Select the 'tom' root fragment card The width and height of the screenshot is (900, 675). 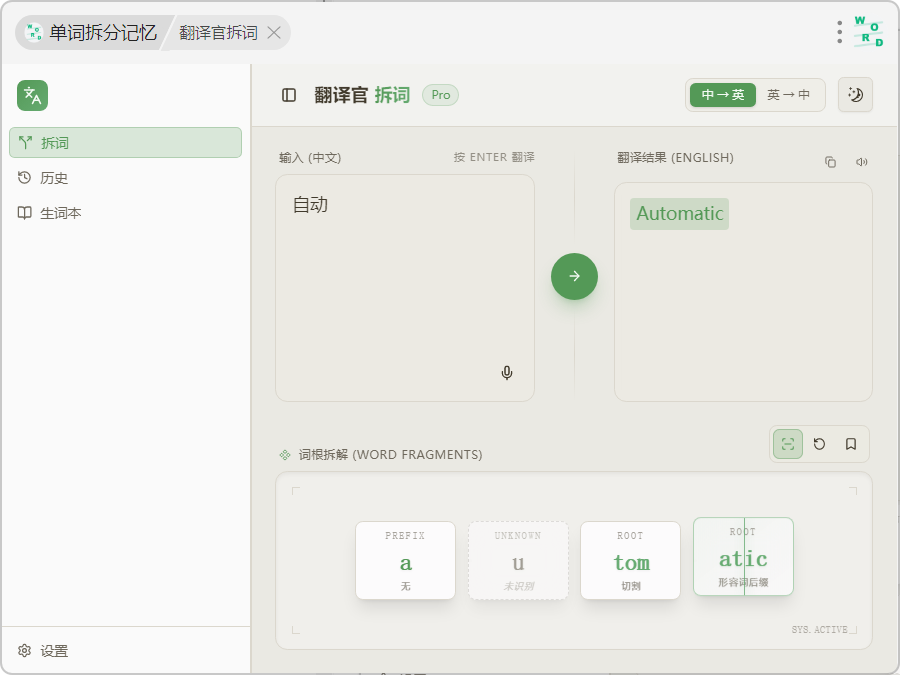[x=630, y=561]
